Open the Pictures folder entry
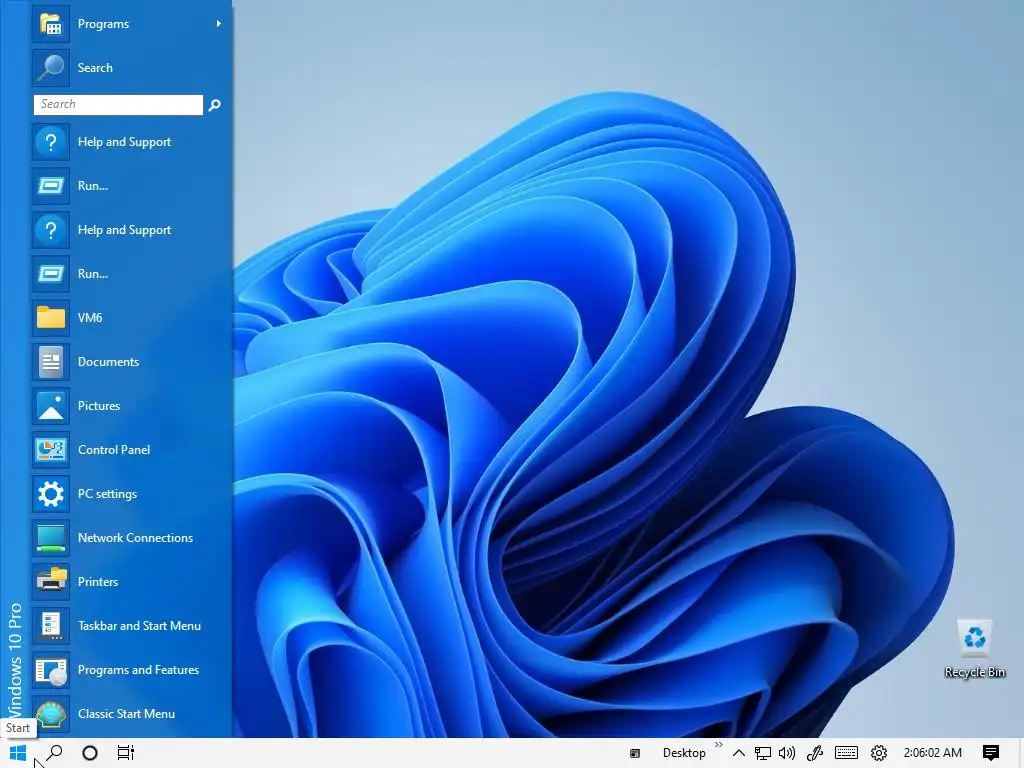Screen dimensions: 1024x768 (x=131, y=406)
